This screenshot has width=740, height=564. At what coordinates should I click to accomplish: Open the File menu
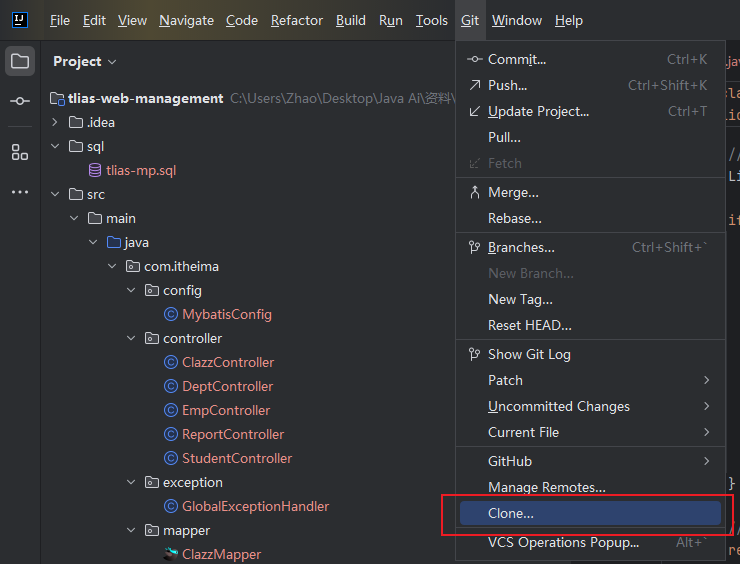pos(60,20)
